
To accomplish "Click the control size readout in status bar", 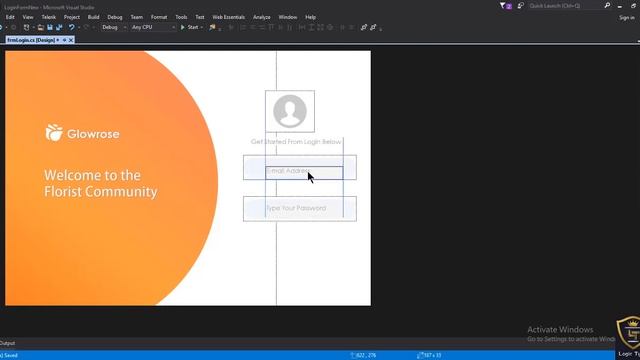I will tap(429, 355).
